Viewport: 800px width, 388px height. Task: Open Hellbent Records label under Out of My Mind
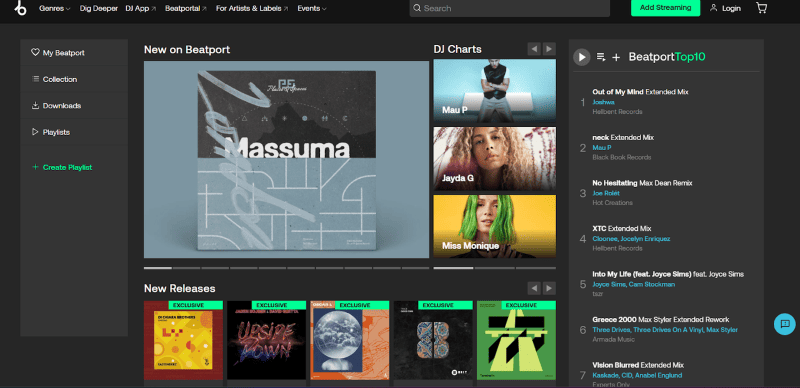point(617,111)
